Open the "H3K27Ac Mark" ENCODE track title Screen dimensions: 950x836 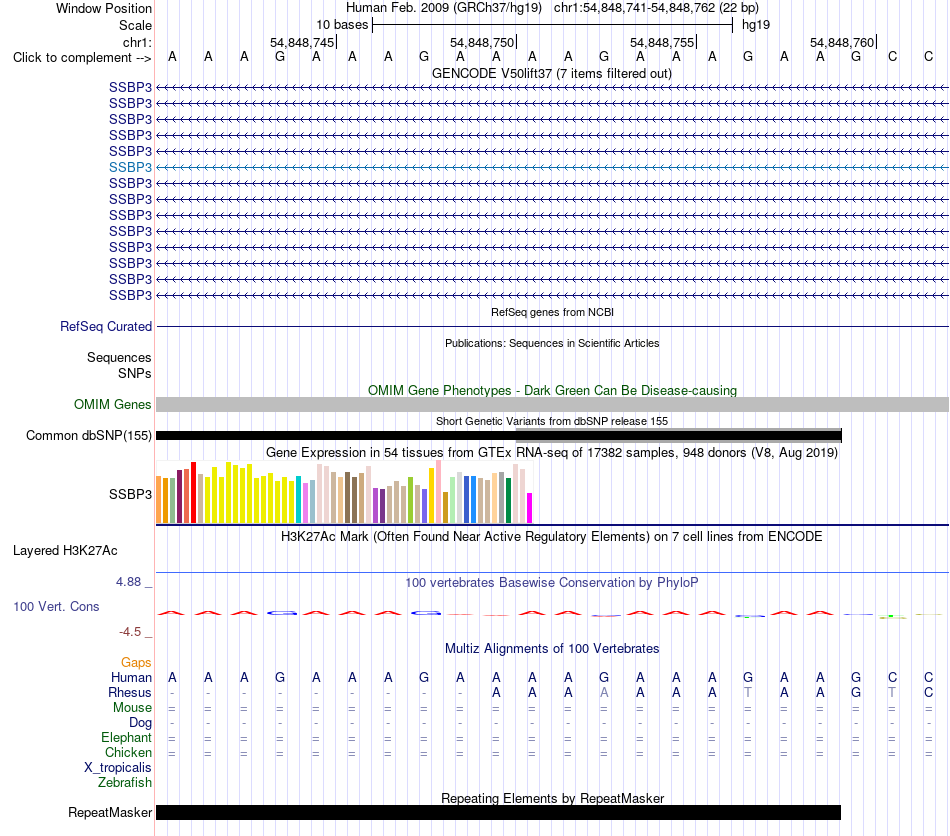552,537
